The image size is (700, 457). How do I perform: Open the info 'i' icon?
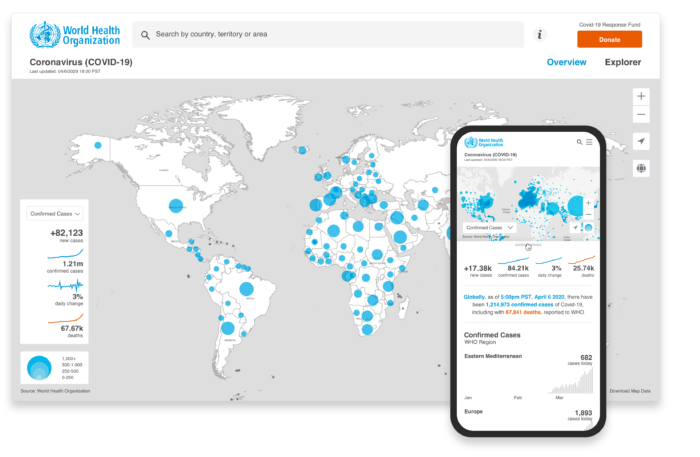click(x=540, y=34)
